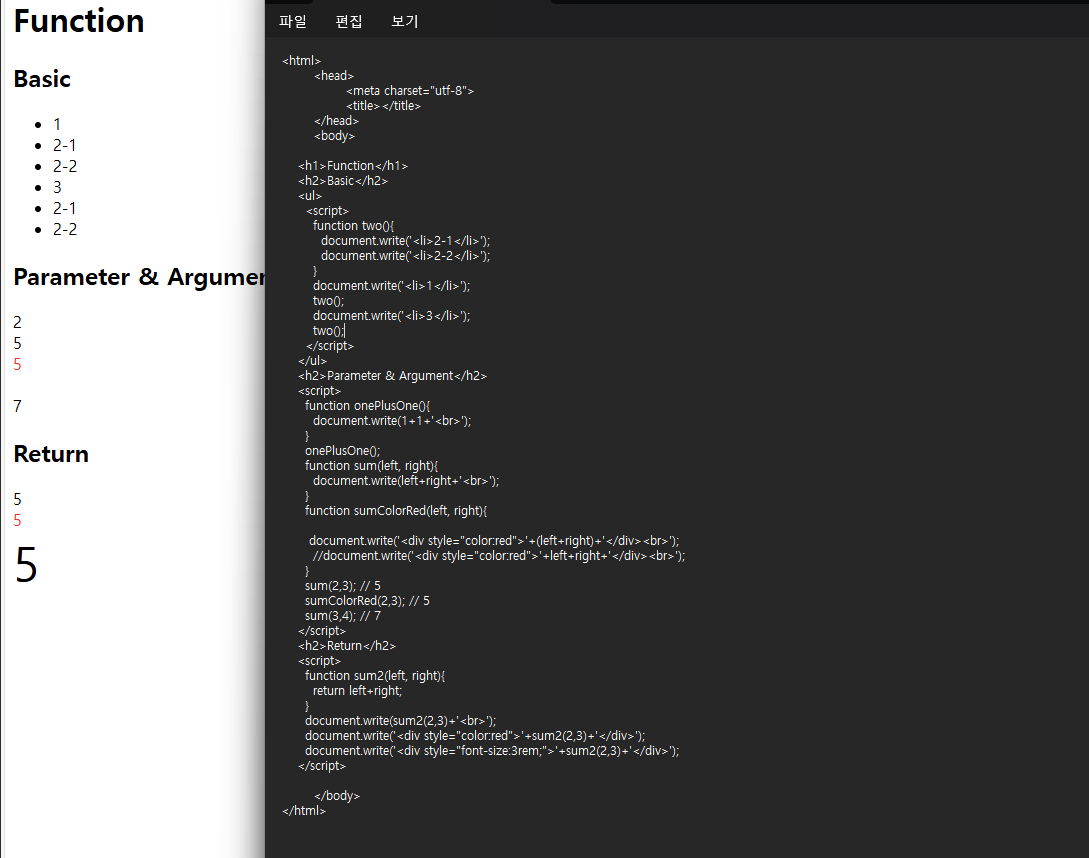Open the 보기 menu
Screen dimensions: 1089x858
tap(405, 22)
